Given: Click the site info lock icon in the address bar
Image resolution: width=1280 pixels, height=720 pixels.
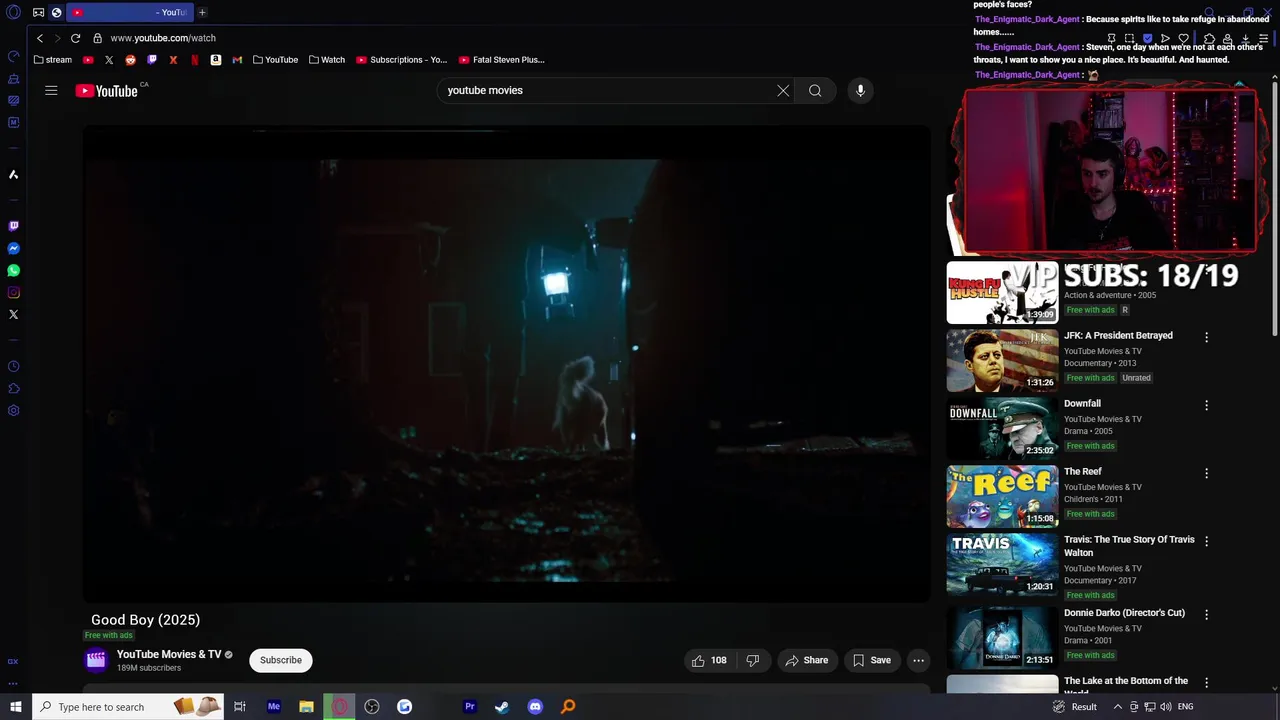Looking at the screenshot, I should tap(97, 38).
